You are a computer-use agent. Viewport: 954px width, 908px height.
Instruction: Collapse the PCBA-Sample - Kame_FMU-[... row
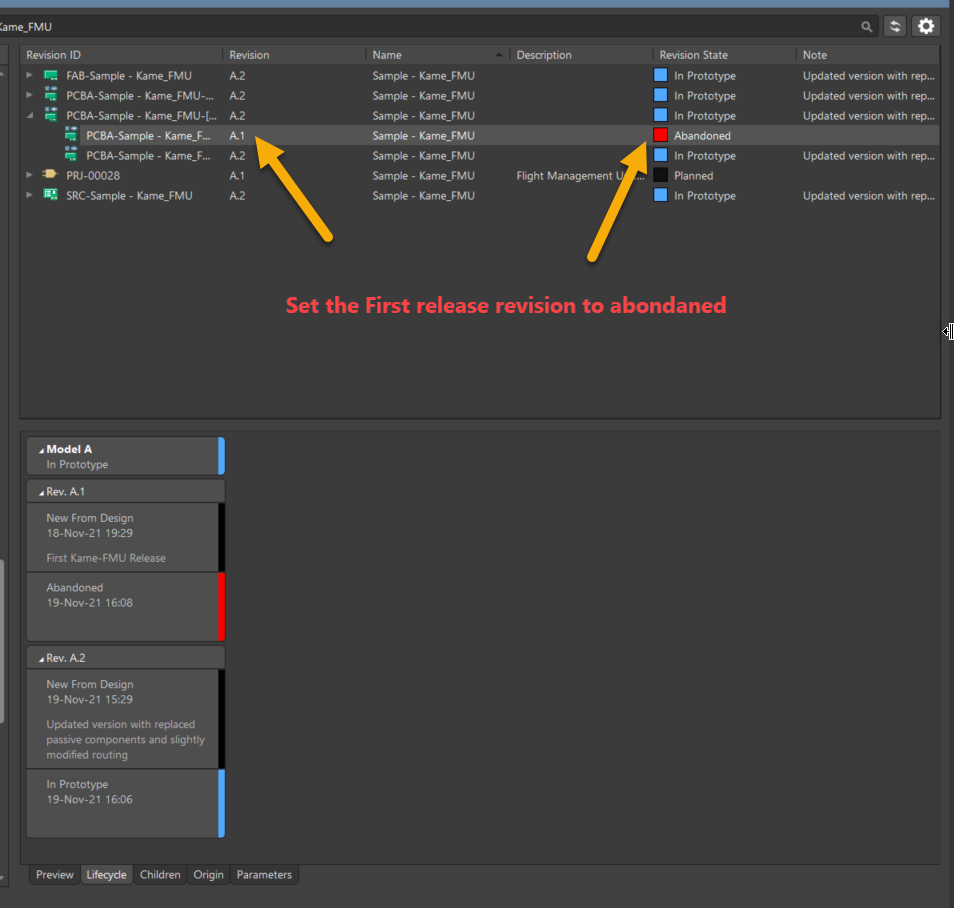(30, 115)
